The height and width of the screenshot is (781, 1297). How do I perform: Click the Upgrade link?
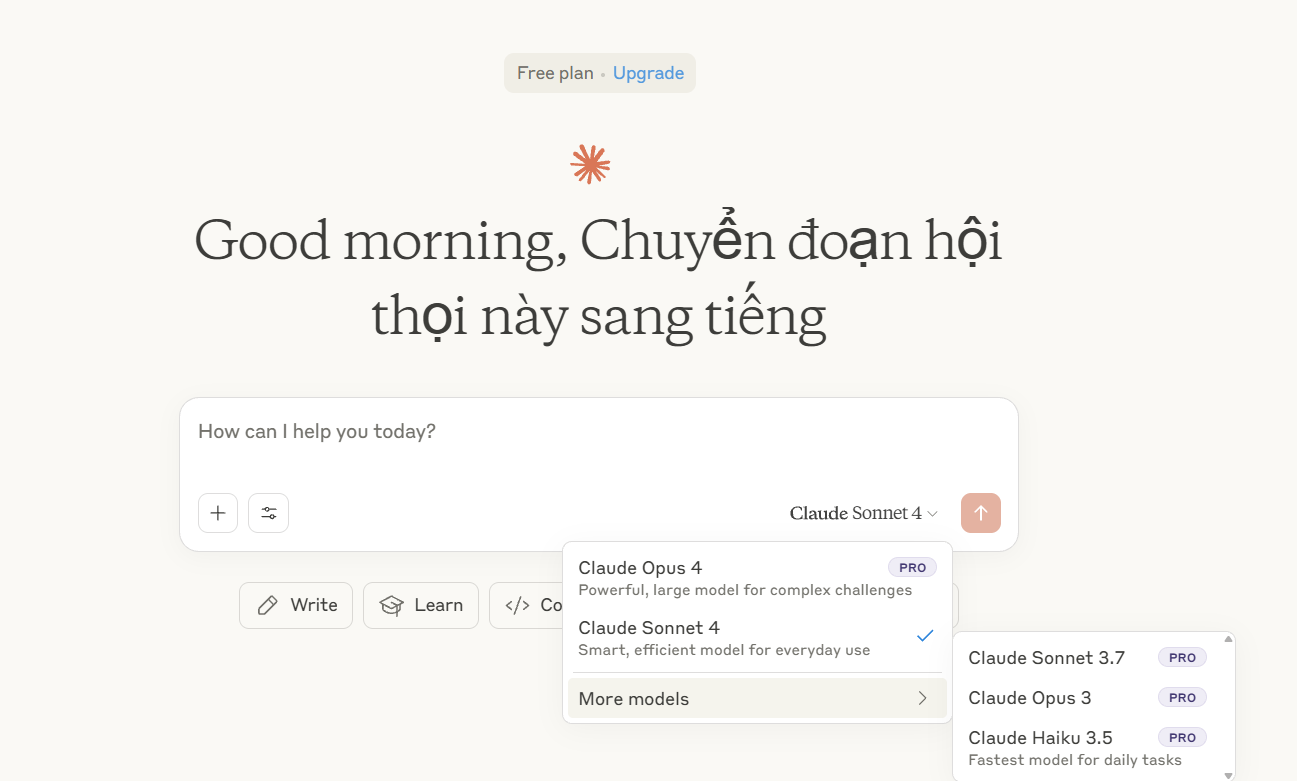pos(648,73)
